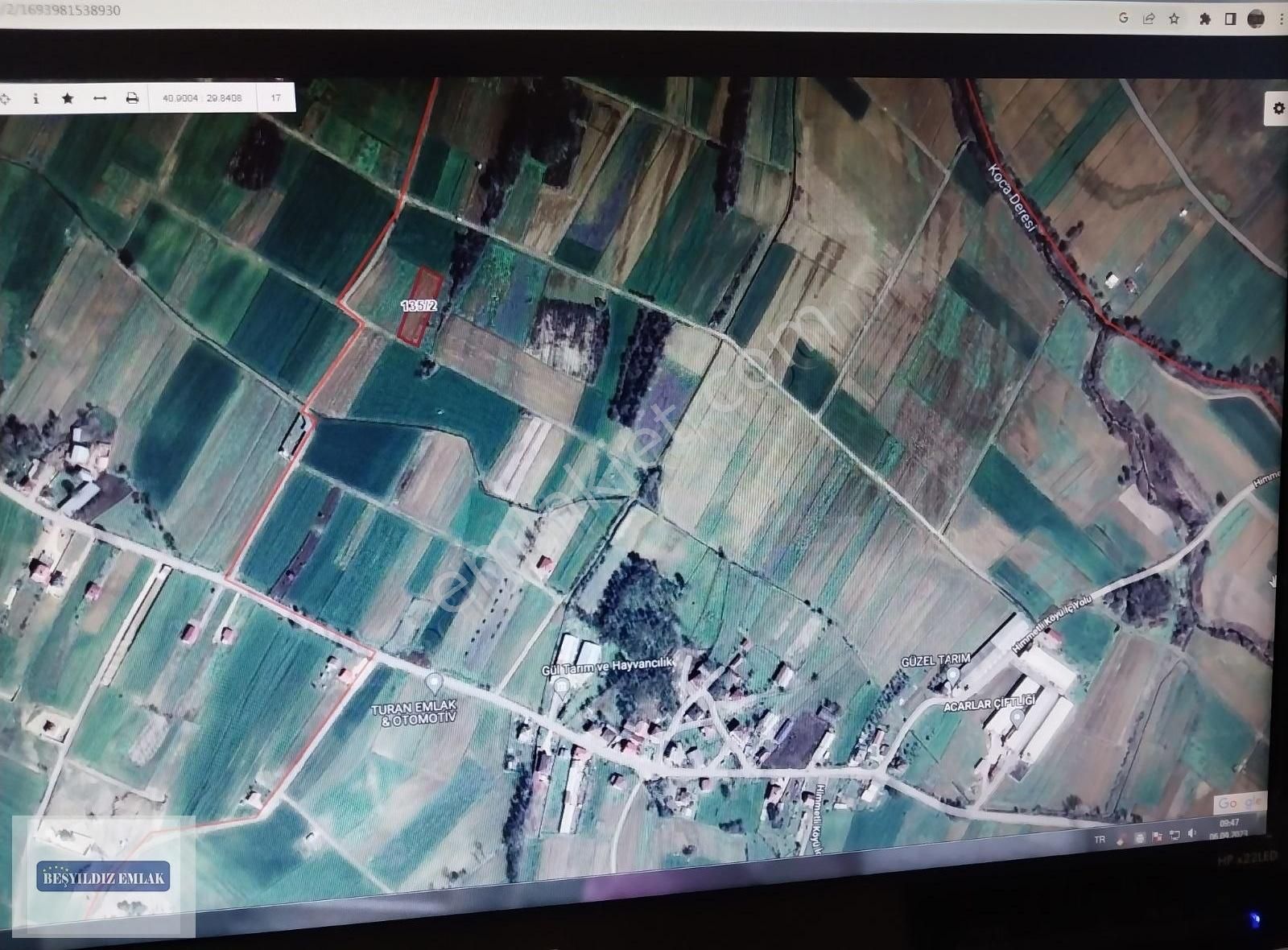Click the Gül Tarım ve Hayvancılık label
The image size is (1288, 950).
click(x=608, y=667)
